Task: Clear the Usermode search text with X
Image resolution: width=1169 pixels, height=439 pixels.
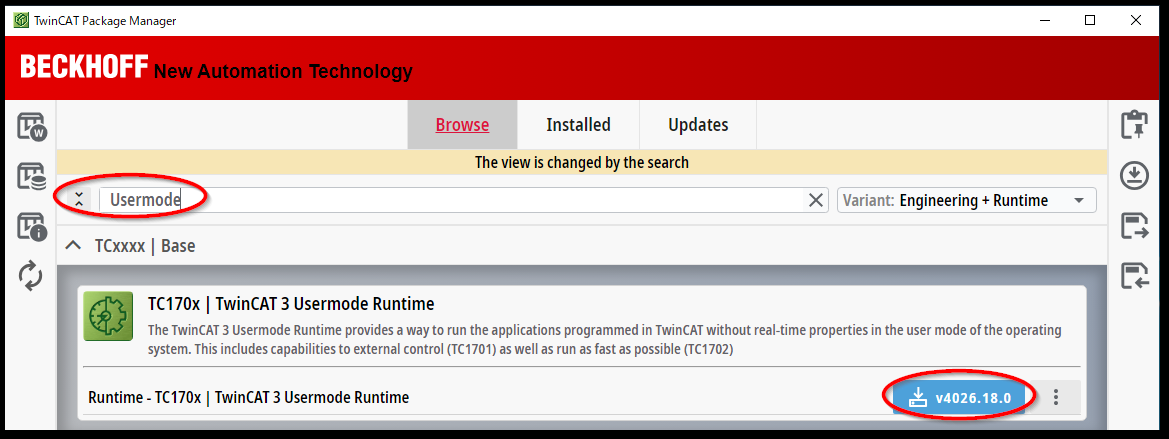Action: (x=816, y=200)
